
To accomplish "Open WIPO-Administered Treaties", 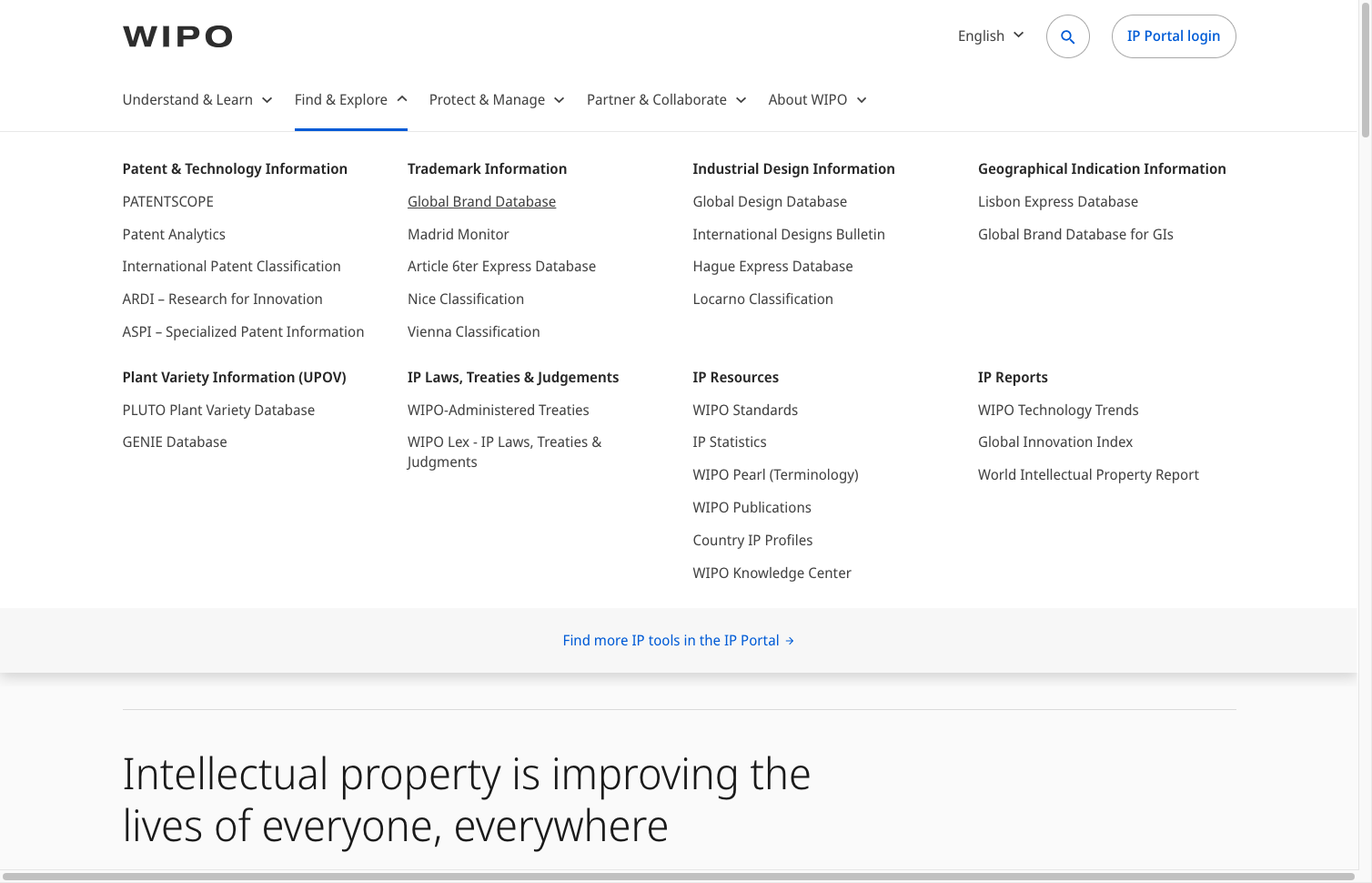I will tap(499, 410).
